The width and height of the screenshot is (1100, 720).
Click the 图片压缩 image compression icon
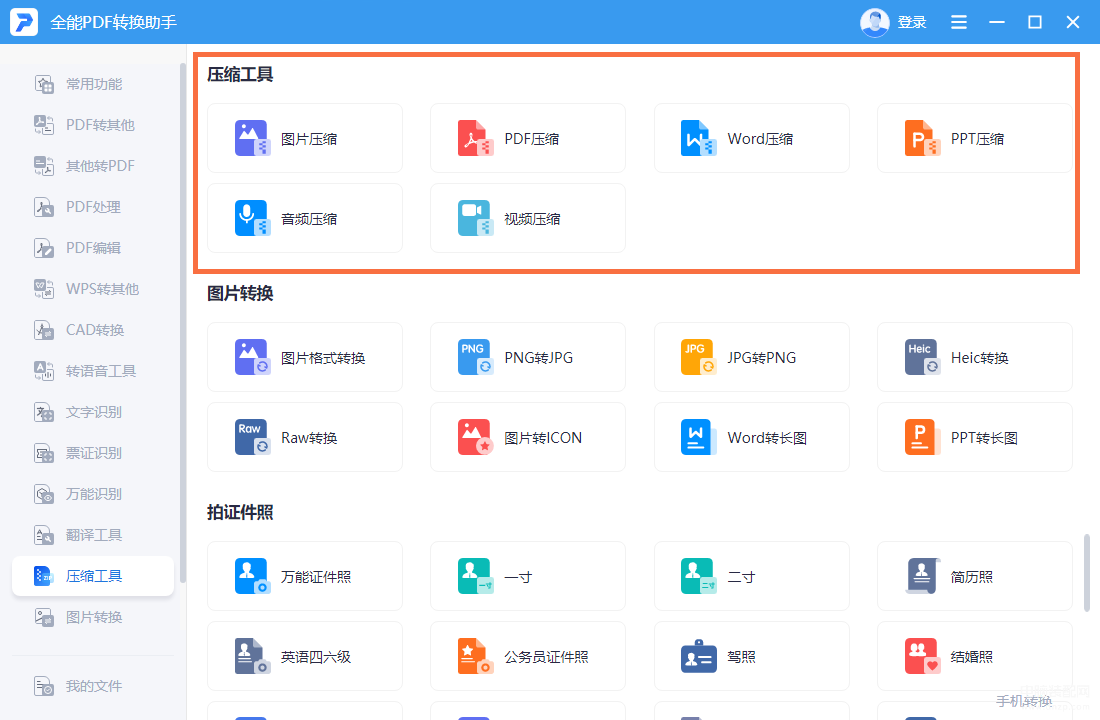251,138
